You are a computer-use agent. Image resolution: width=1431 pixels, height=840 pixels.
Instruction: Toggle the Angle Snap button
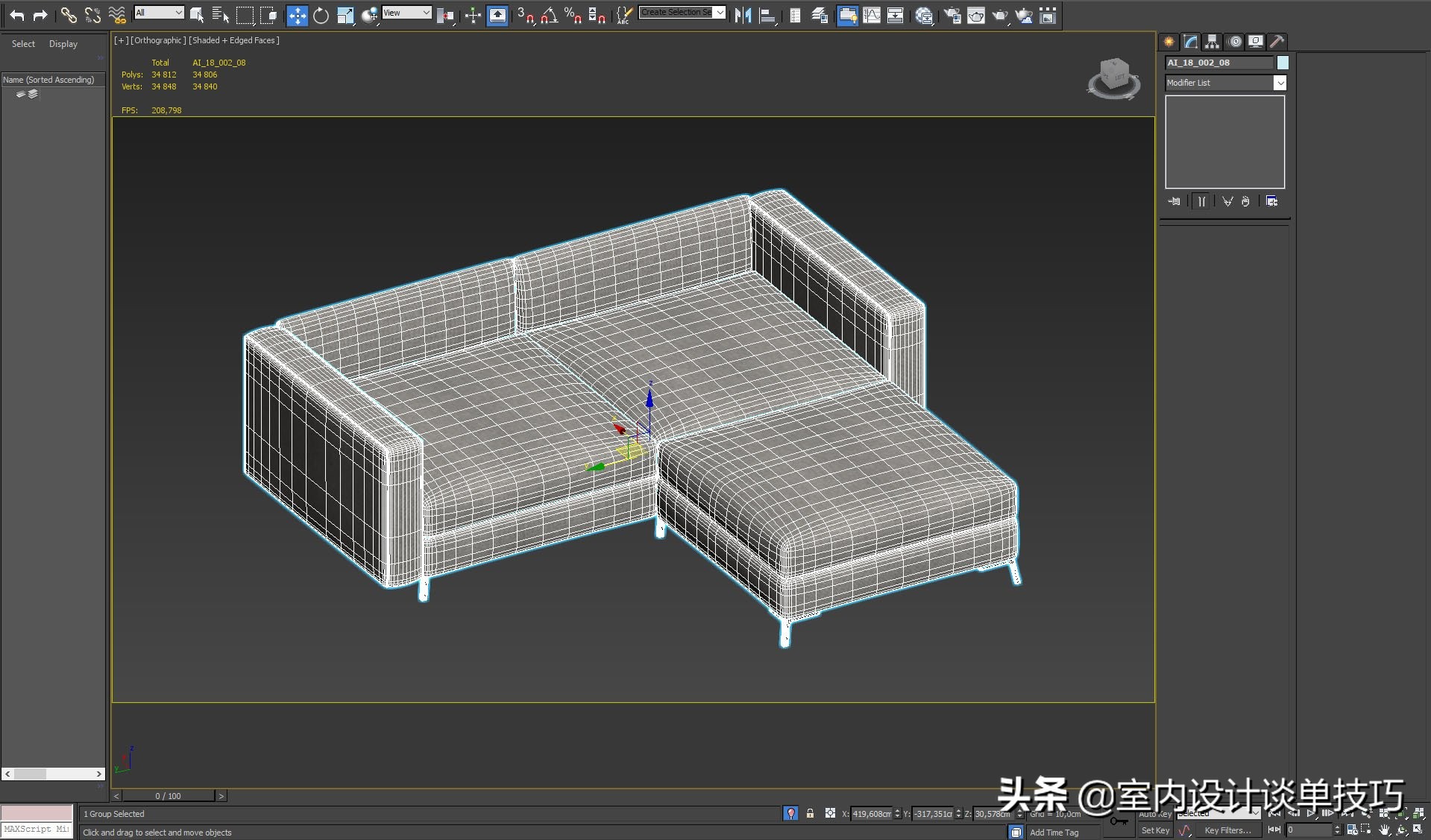coord(549,16)
